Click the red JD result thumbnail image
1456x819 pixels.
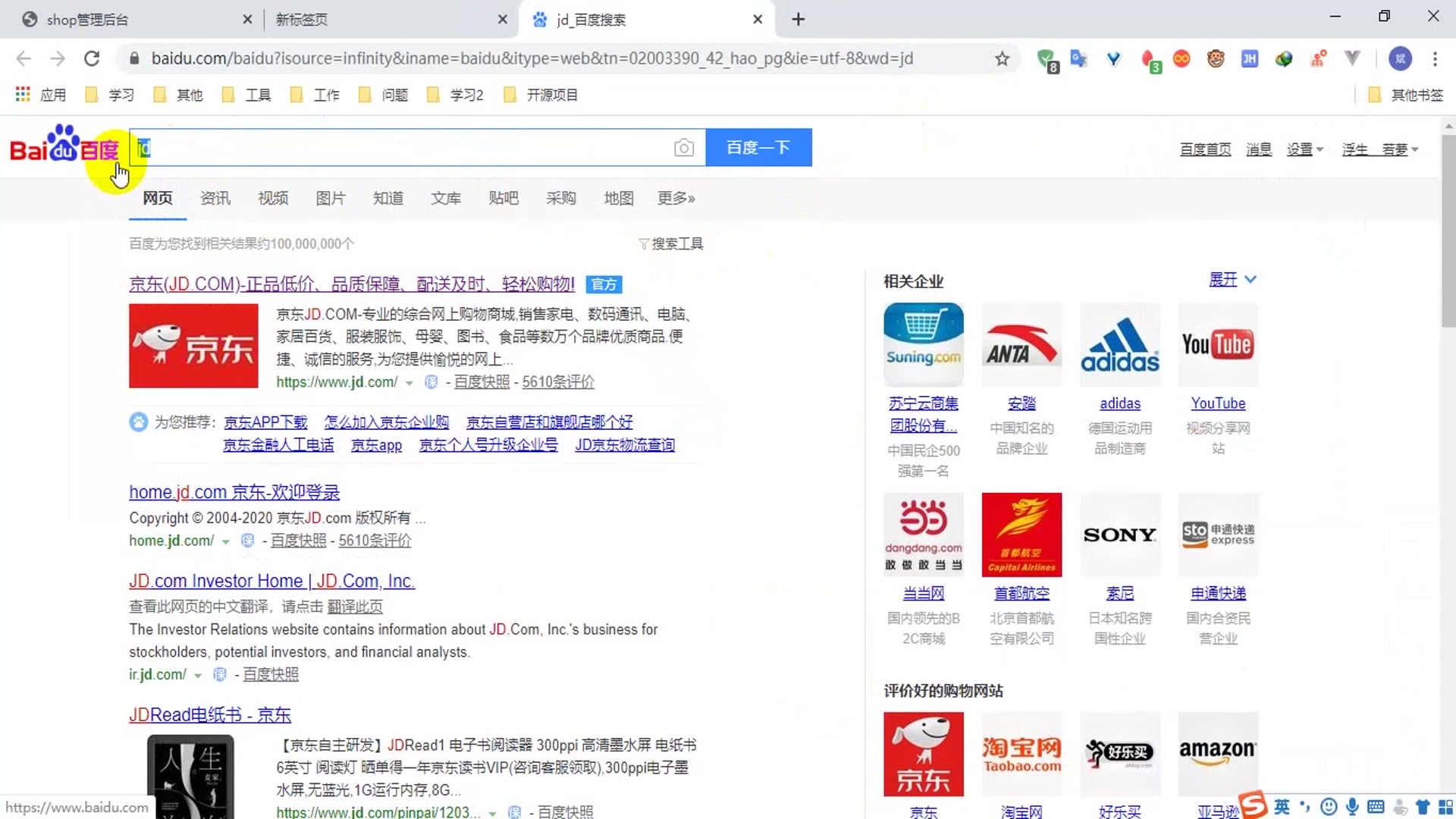(x=193, y=346)
